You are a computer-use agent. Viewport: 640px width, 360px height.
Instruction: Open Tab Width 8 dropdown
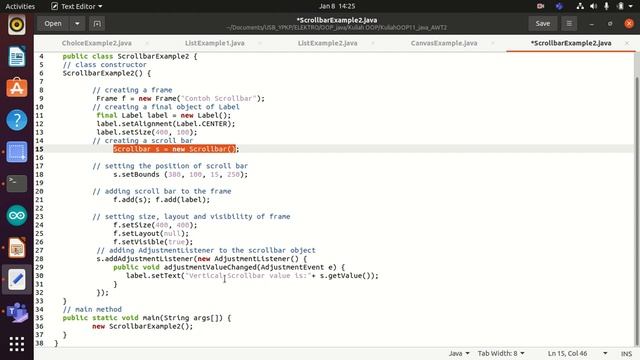(x=501, y=353)
